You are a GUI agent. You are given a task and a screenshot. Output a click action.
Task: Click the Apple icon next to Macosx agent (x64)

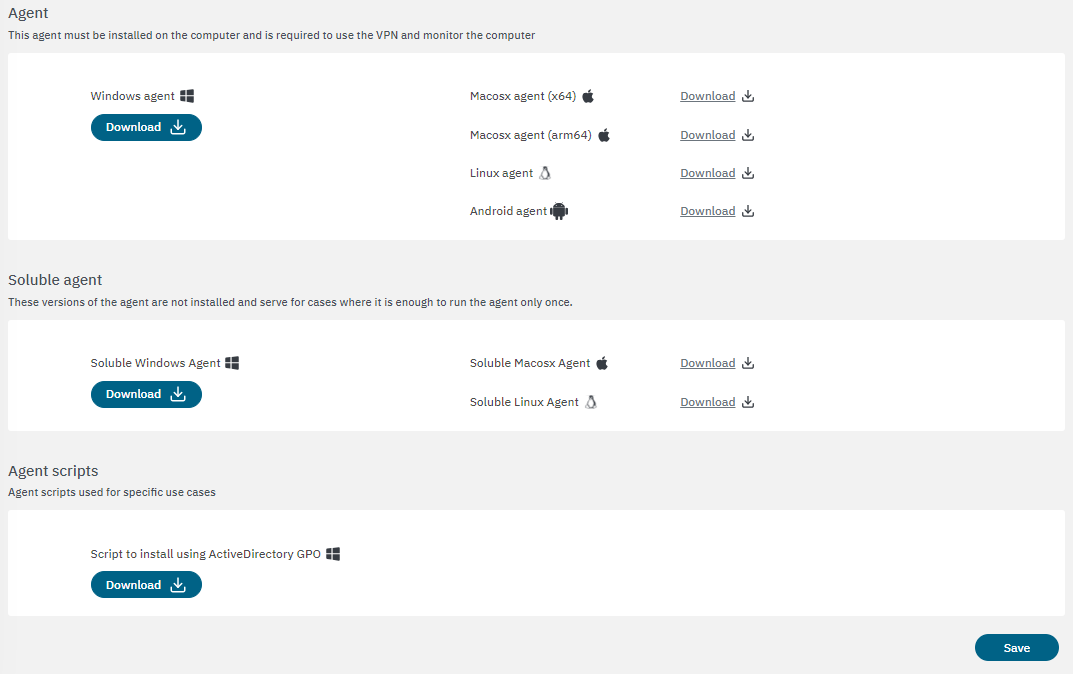pyautogui.click(x=589, y=96)
